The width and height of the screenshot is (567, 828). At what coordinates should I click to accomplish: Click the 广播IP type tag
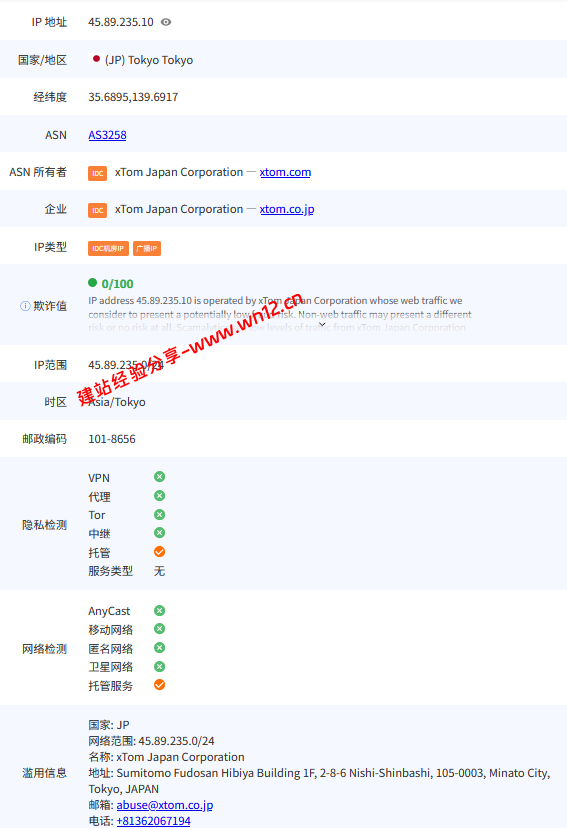click(x=147, y=248)
